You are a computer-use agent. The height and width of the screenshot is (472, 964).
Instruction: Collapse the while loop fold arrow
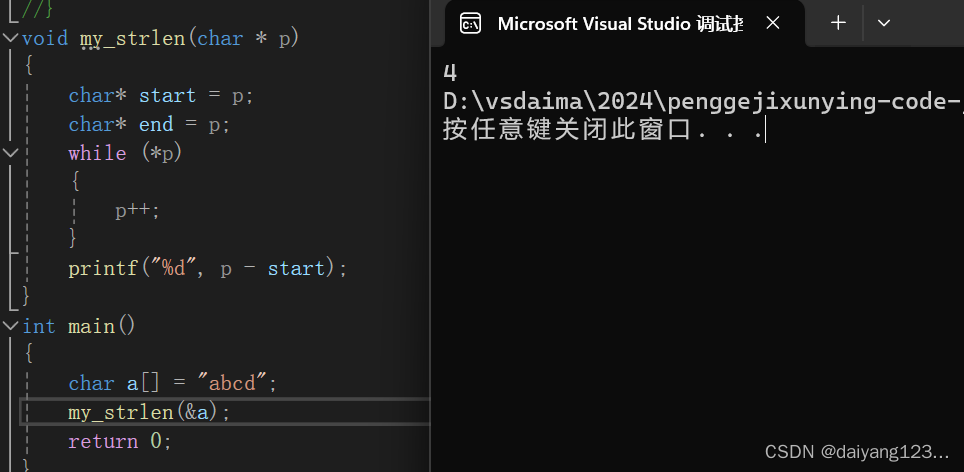click(10, 153)
